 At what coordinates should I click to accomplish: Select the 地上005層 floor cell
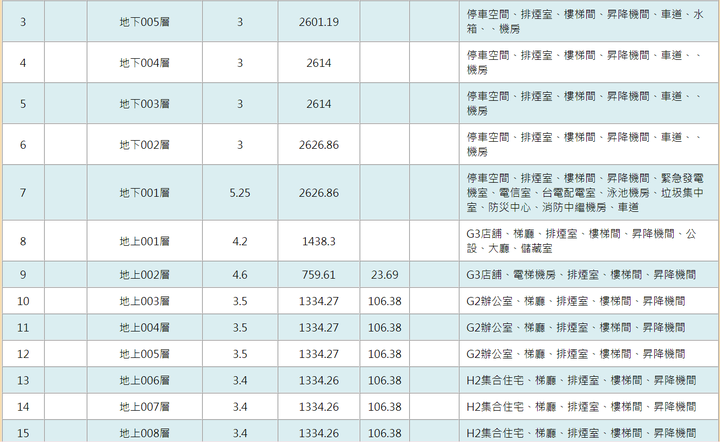point(145,354)
